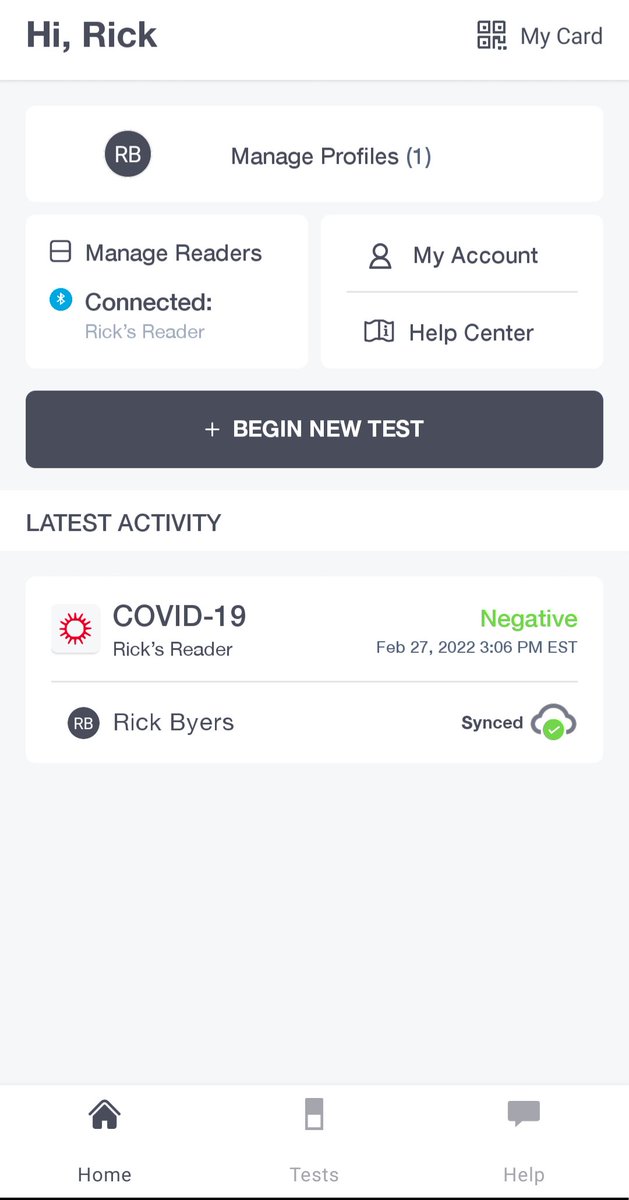Tap the Help Center book icon
629x1200 pixels.
coord(379,332)
